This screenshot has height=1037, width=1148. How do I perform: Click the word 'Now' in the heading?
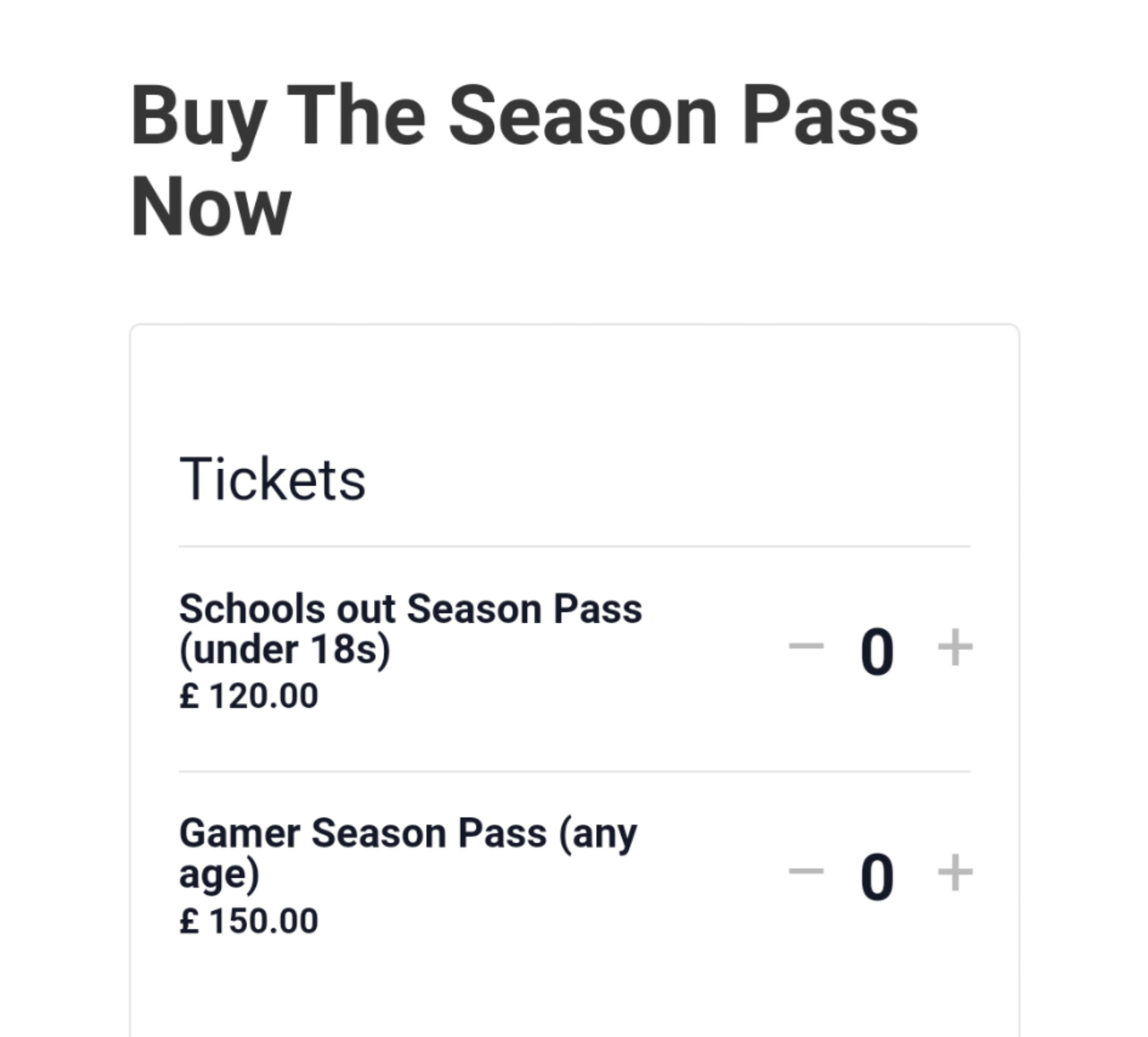[x=211, y=206]
